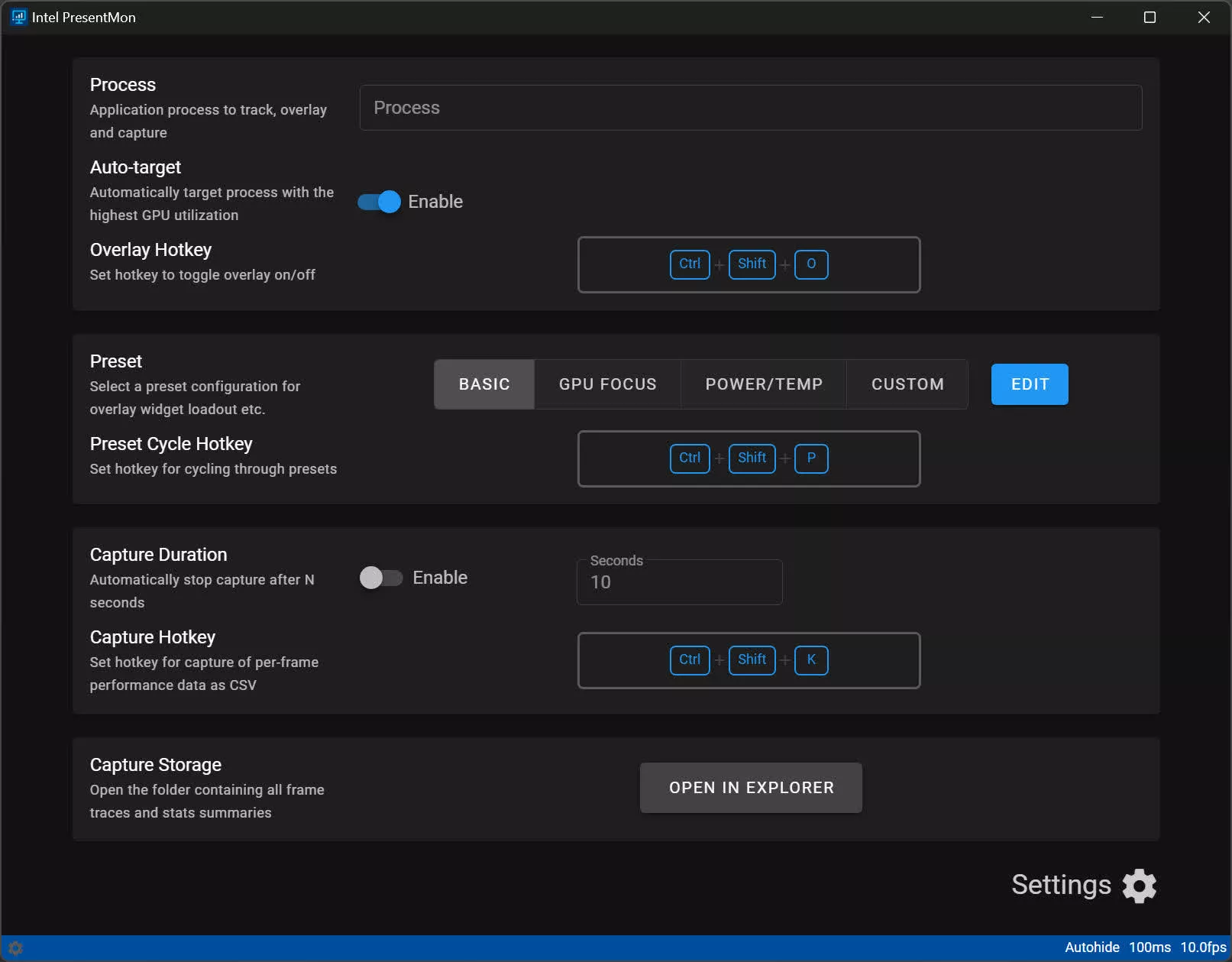Viewport: 1232px width, 962px height.
Task: Click the Settings label text
Action: coord(1061,885)
